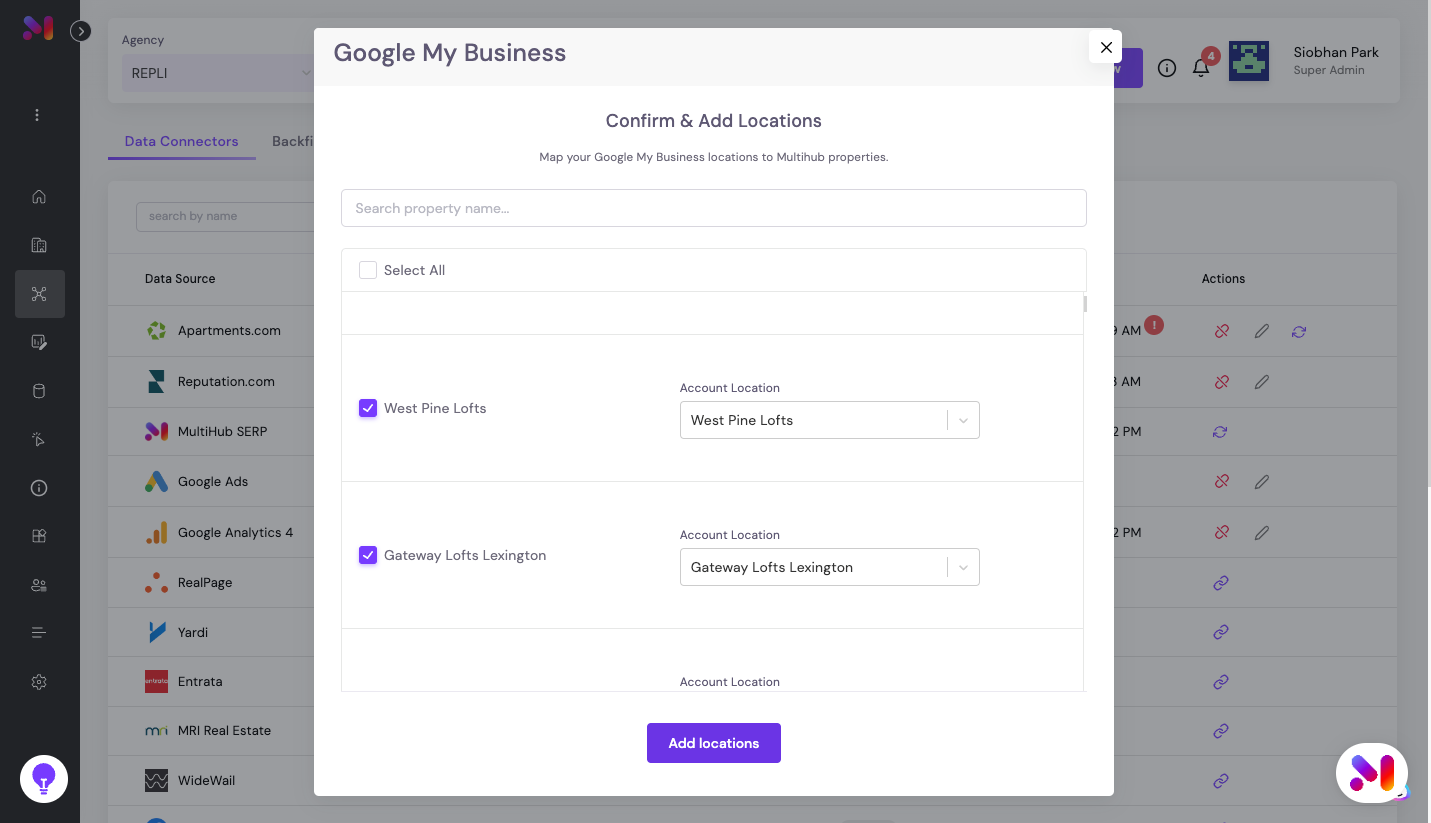1431x823 pixels.
Task: Click the WideWail data source name
Action: tap(207, 780)
